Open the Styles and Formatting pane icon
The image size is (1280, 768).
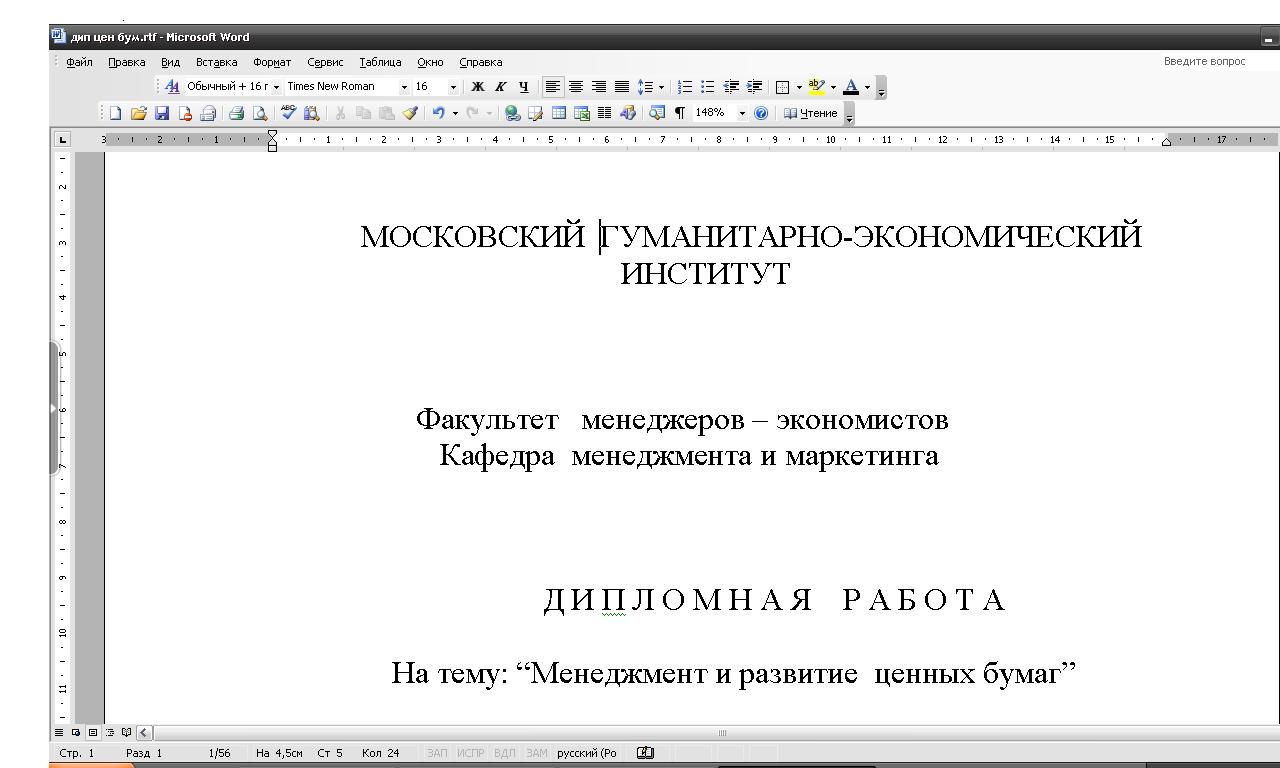172,87
